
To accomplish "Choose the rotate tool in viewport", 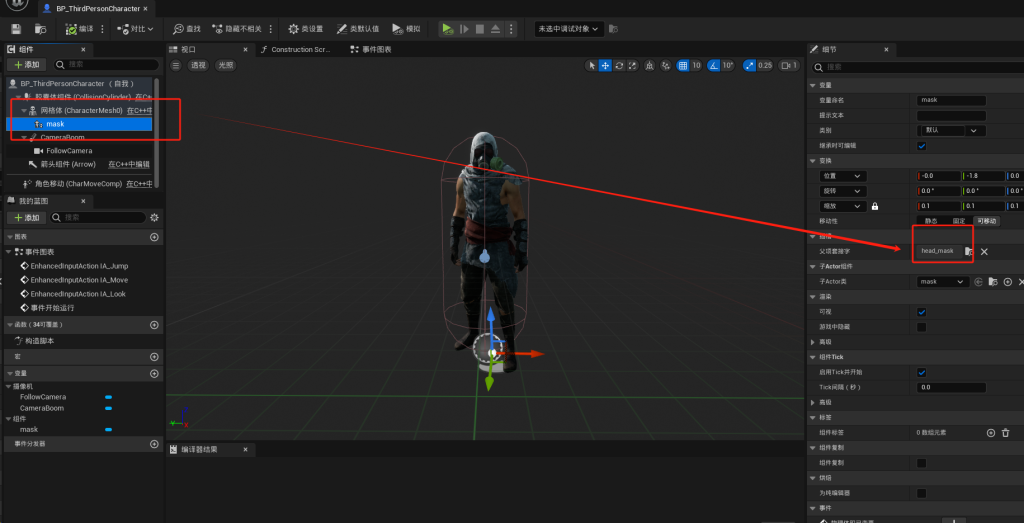I will 619,65.
